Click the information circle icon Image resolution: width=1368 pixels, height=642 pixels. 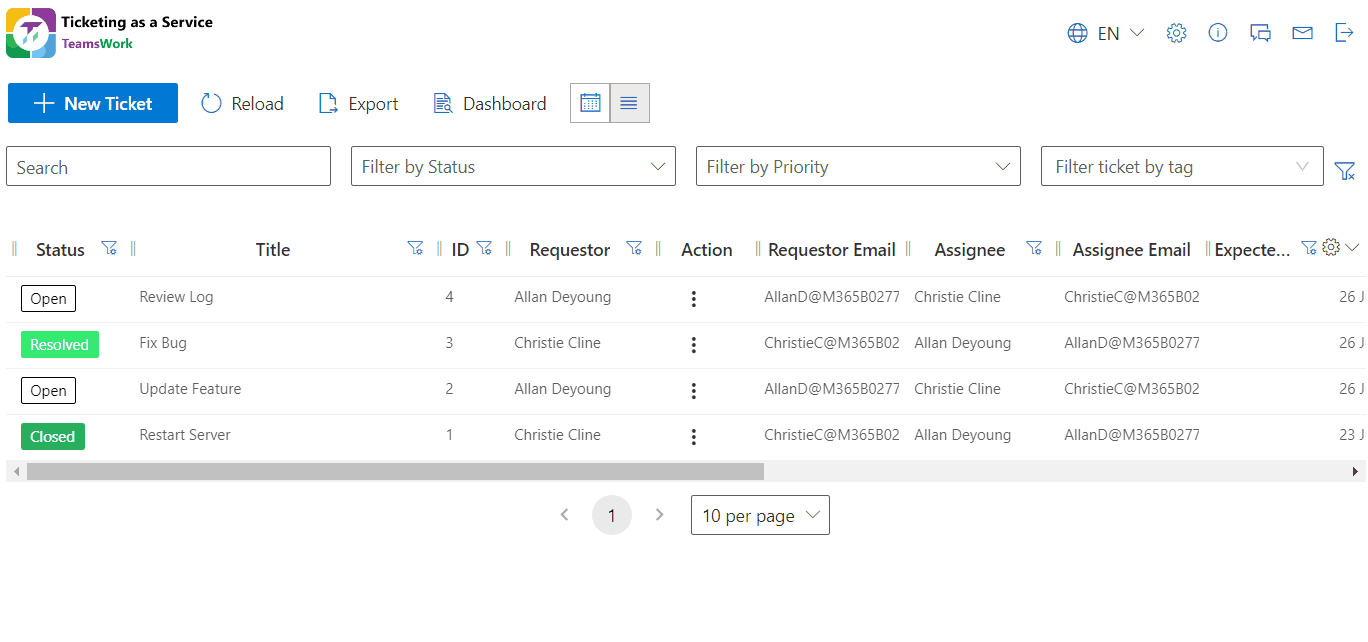[1218, 33]
